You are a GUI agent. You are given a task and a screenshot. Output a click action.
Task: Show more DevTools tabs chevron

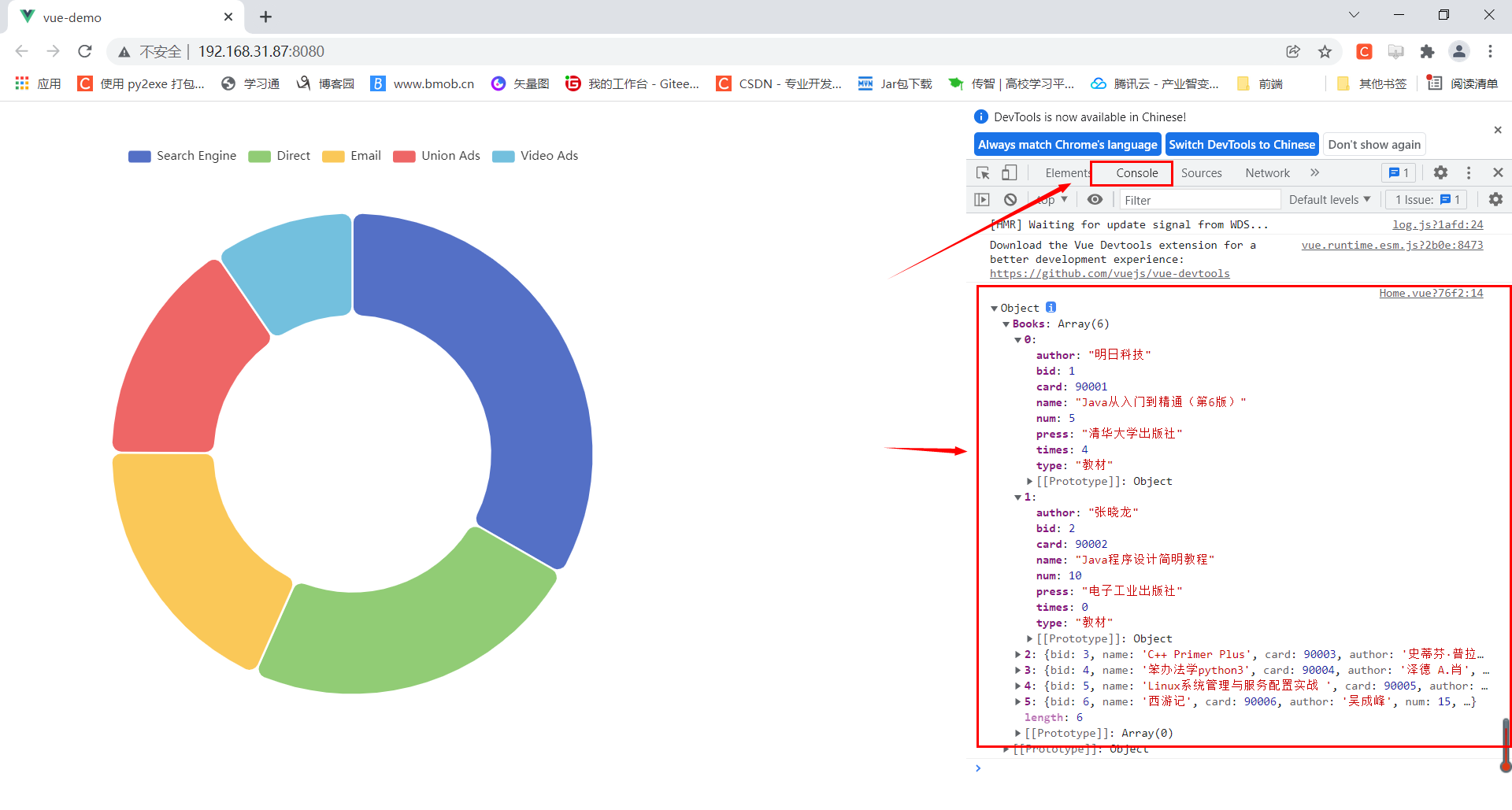[x=1314, y=172]
